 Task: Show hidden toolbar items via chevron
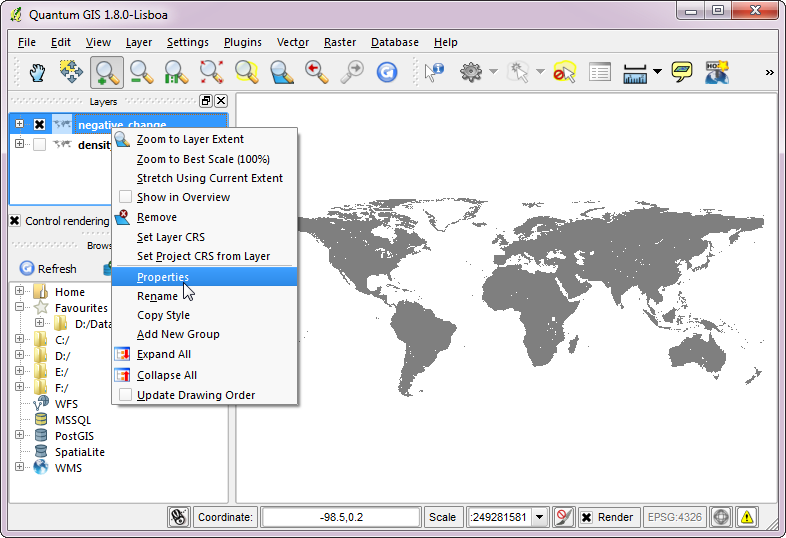pyautogui.click(x=769, y=73)
